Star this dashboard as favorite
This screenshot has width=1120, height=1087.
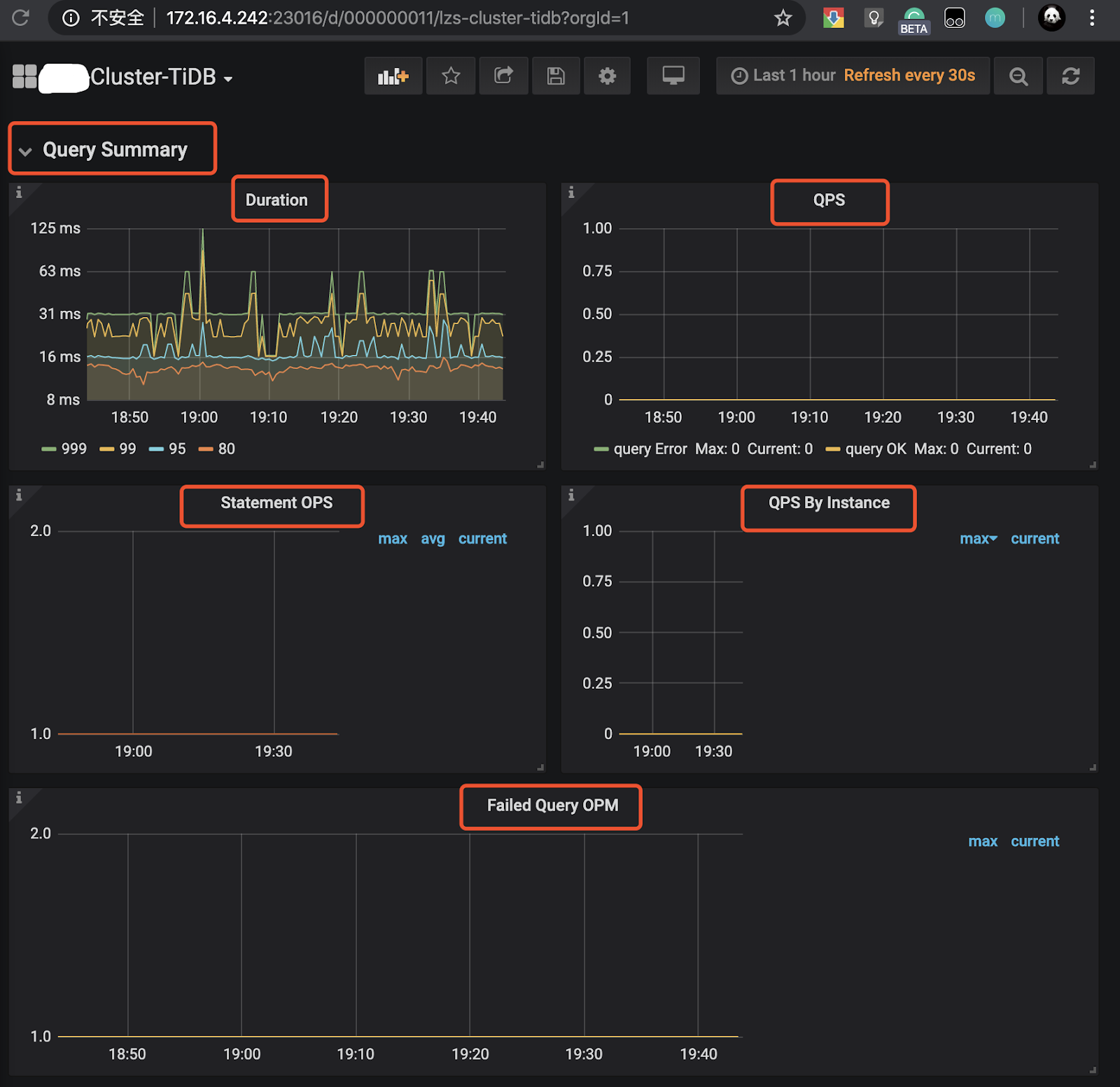451,76
